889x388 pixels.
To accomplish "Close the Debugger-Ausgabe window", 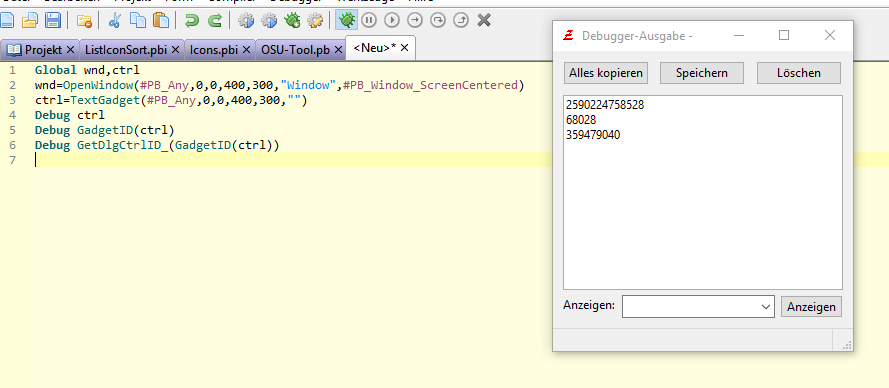I will pyautogui.click(x=830, y=36).
